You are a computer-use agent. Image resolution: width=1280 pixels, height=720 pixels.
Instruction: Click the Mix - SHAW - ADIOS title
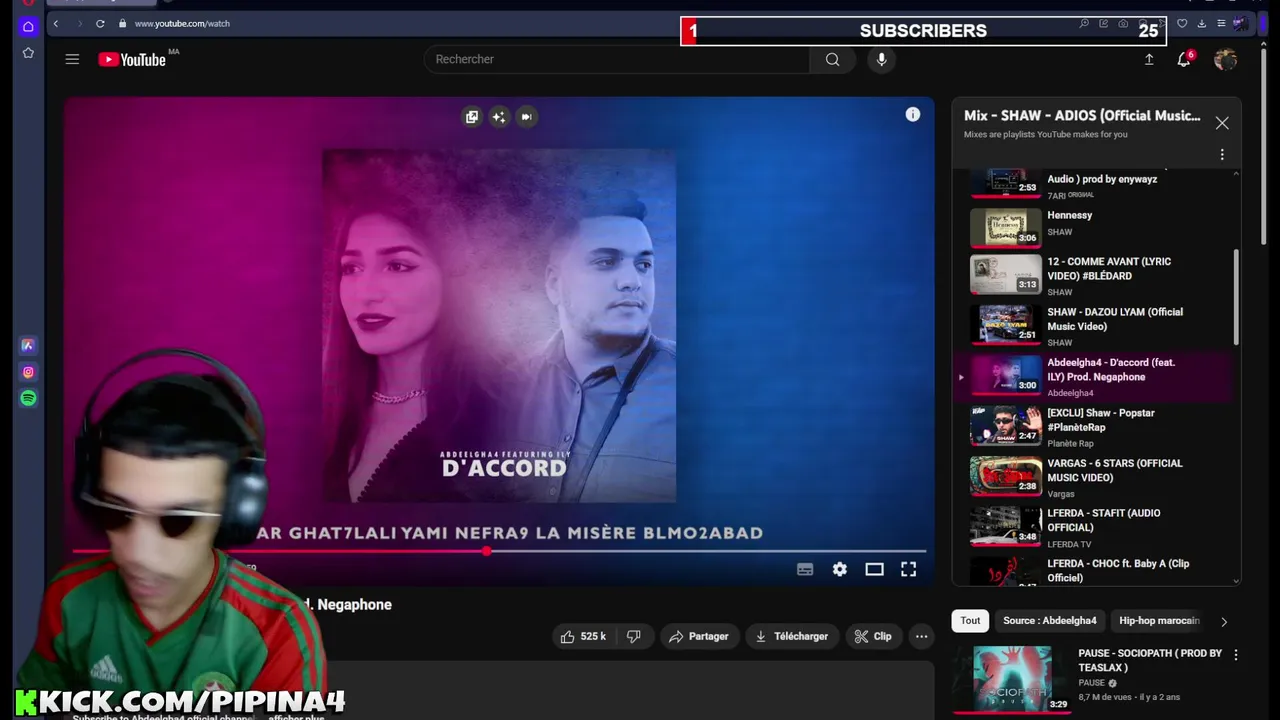click(1082, 116)
